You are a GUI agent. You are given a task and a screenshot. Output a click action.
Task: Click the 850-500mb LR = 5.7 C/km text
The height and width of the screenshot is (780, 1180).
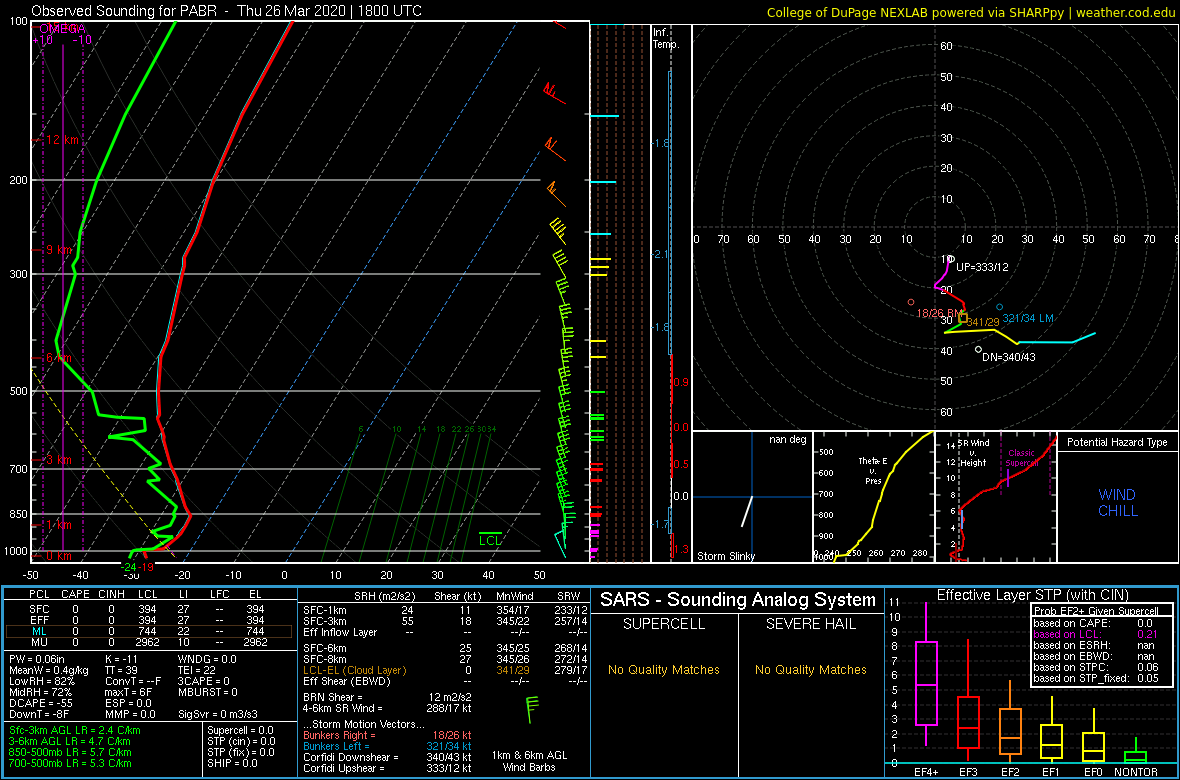(x=71, y=752)
